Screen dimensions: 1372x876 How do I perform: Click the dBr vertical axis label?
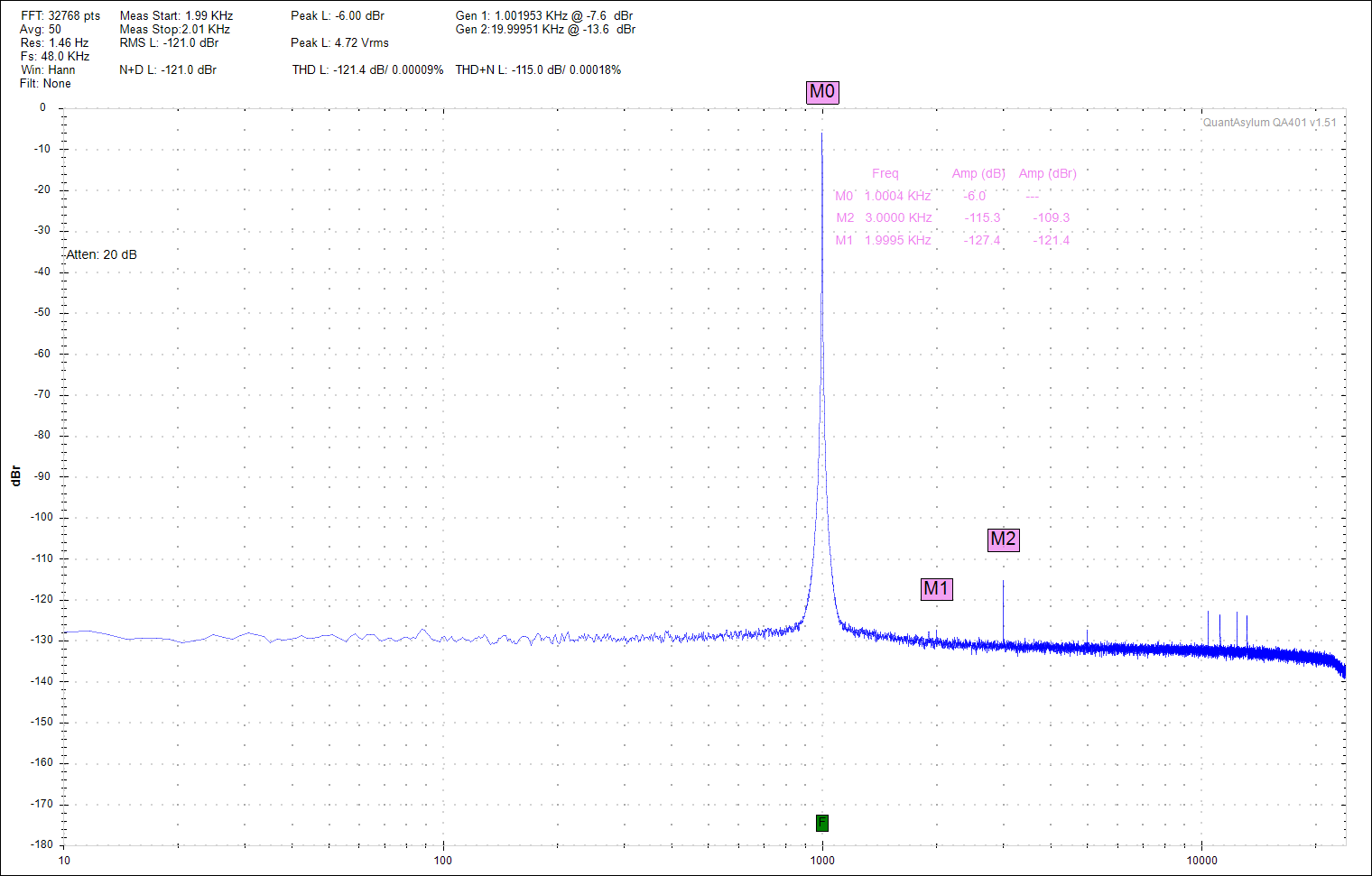tap(15, 476)
